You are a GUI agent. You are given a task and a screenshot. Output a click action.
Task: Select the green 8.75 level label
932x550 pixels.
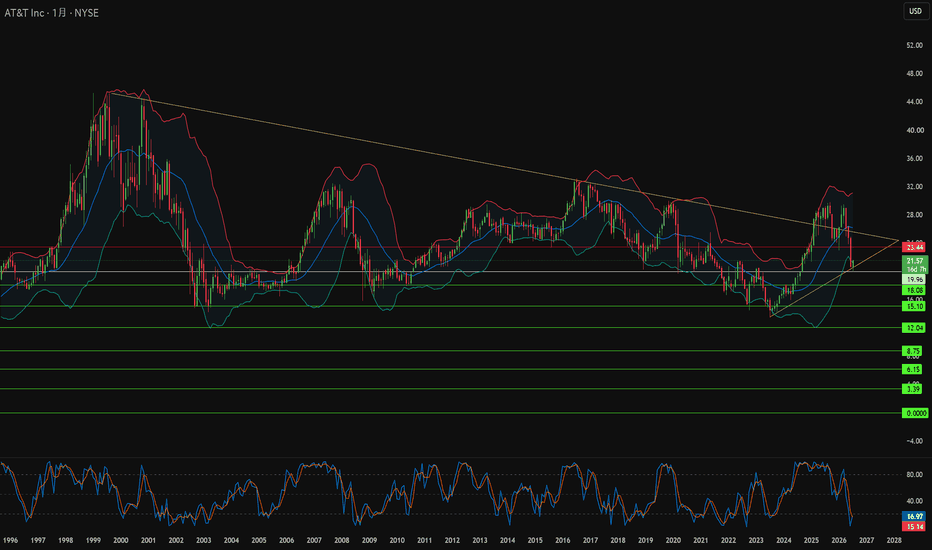coord(912,351)
